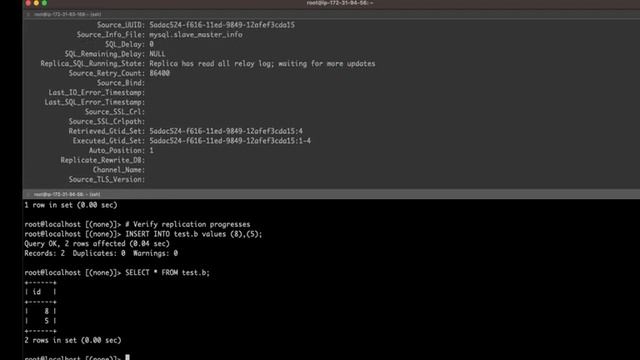Select the upper ssh pane title bar
640x360 pixels.
pos(331,14)
